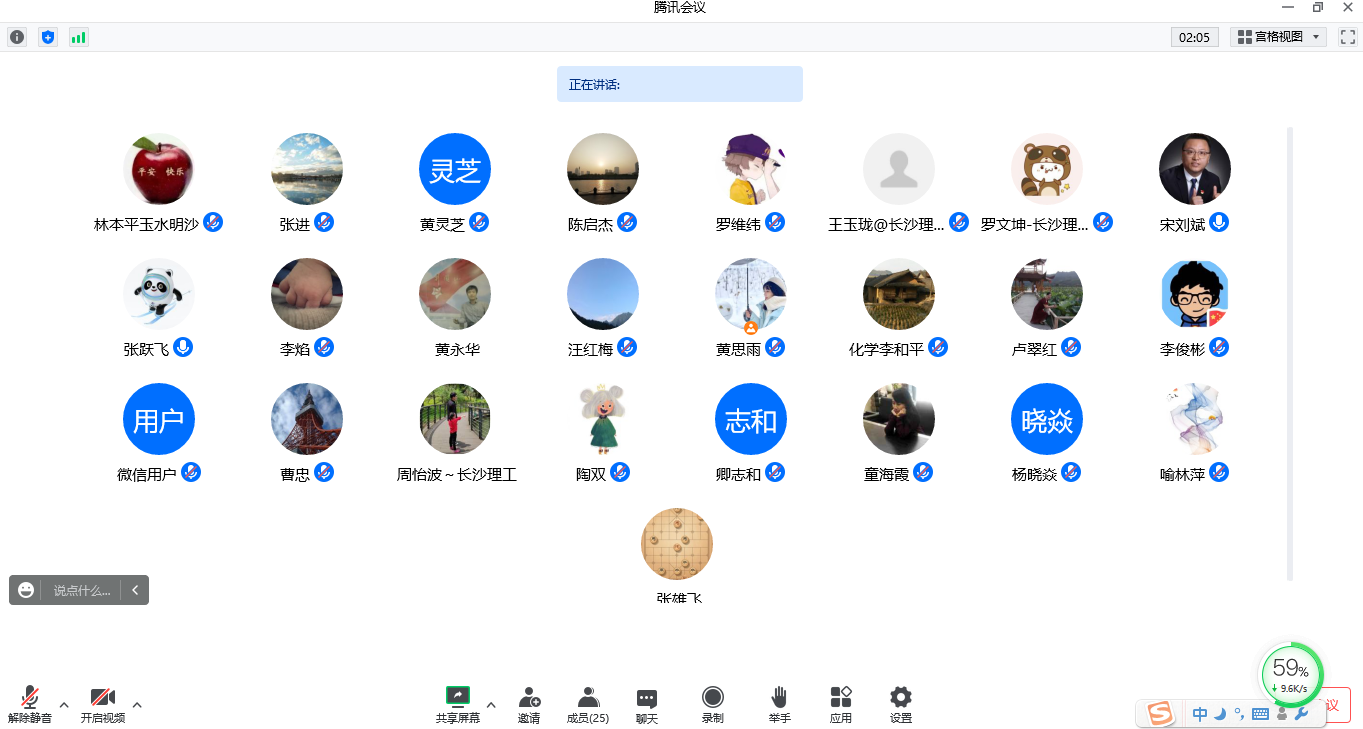Check the green network signal bars icon
Image resolution: width=1363 pixels, height=729 pixels.
pyautogui.click(x=78, y=37)
